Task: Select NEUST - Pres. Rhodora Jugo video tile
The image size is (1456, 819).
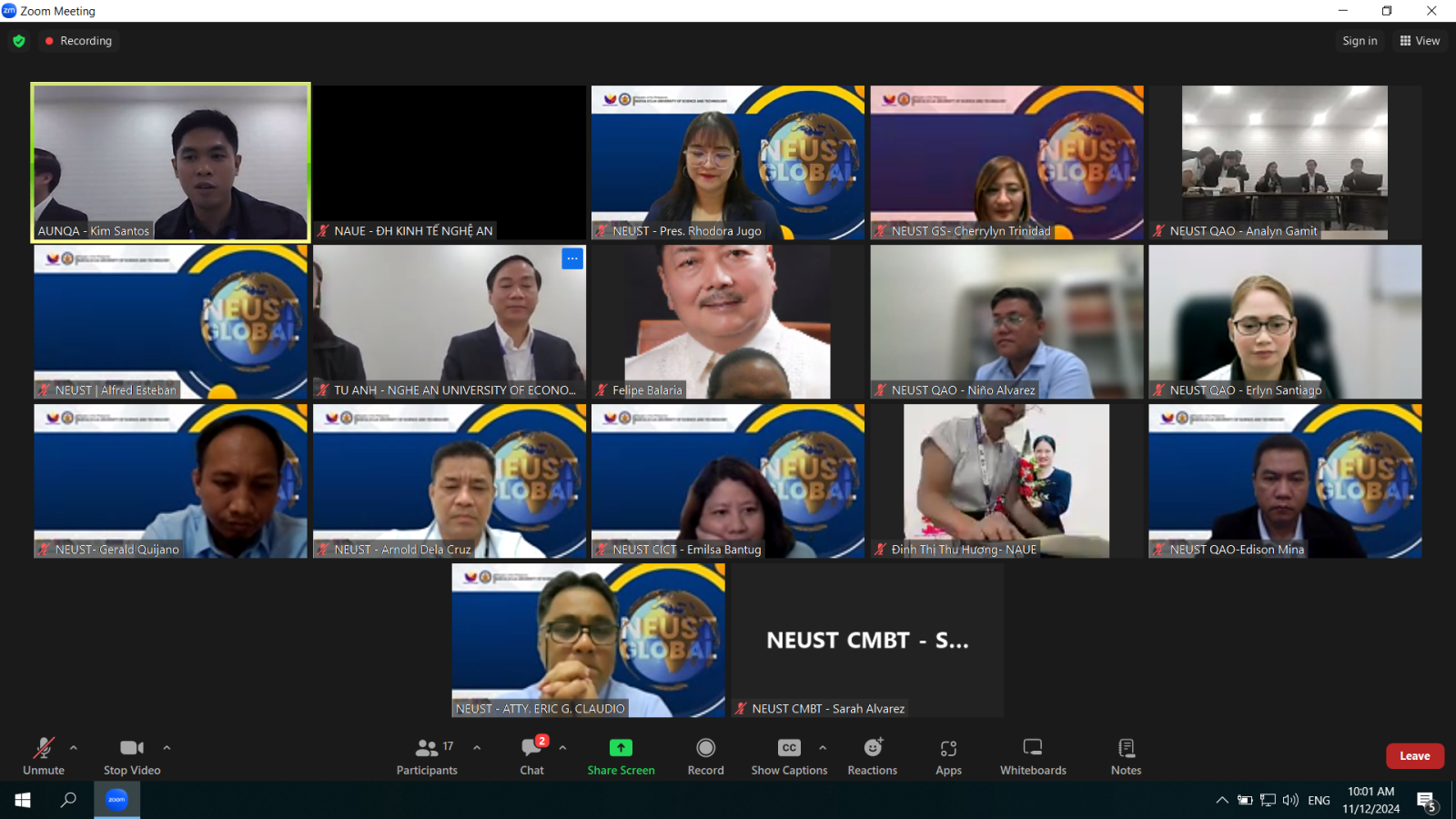Action: 728,163
